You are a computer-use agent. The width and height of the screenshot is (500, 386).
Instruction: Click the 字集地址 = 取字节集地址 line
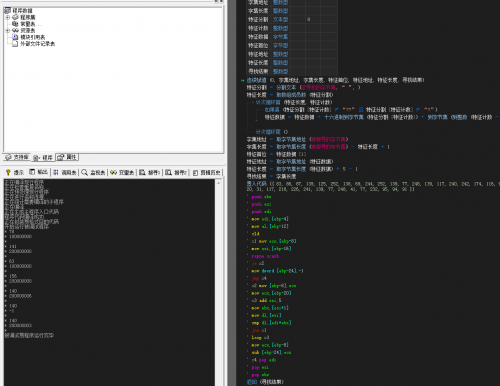[x=297, y=139]
